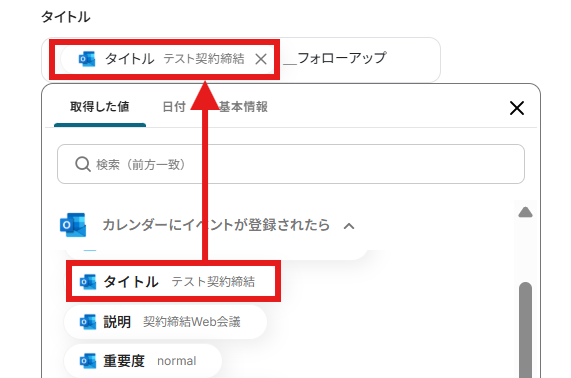The height and width of the screenshot is (378, 571).
Task: Switch to the 取得した値 tab
Action: pos(99,107)
